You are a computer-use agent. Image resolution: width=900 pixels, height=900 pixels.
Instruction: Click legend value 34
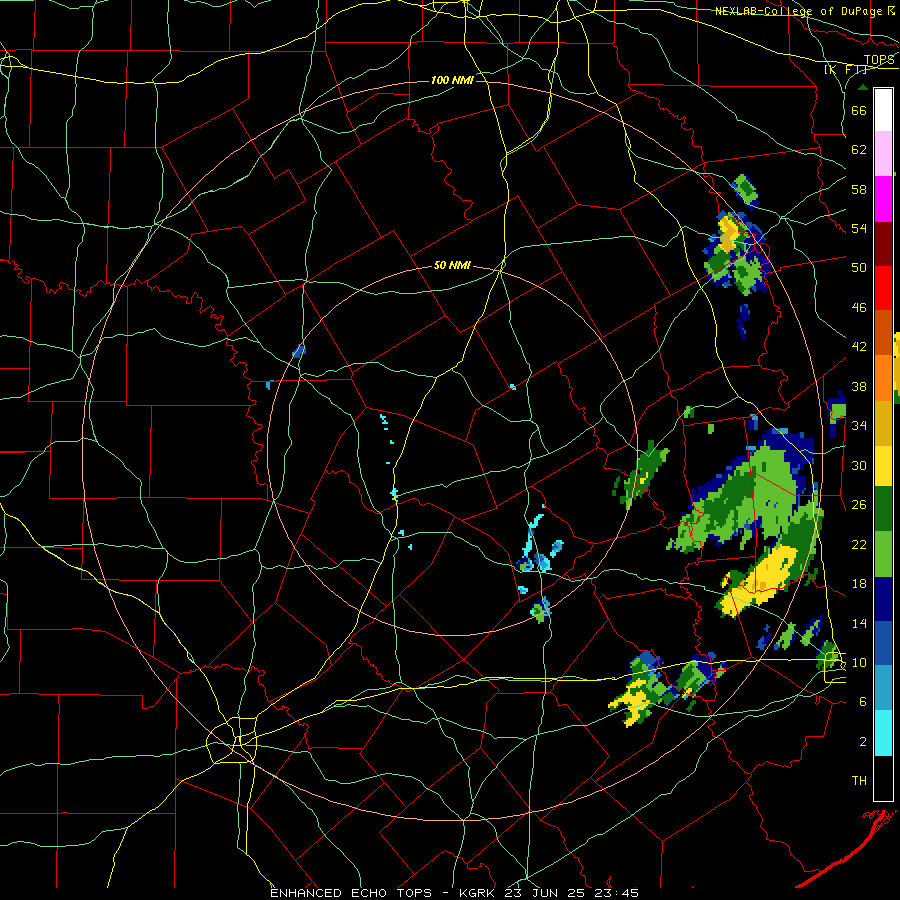point(859,426)
